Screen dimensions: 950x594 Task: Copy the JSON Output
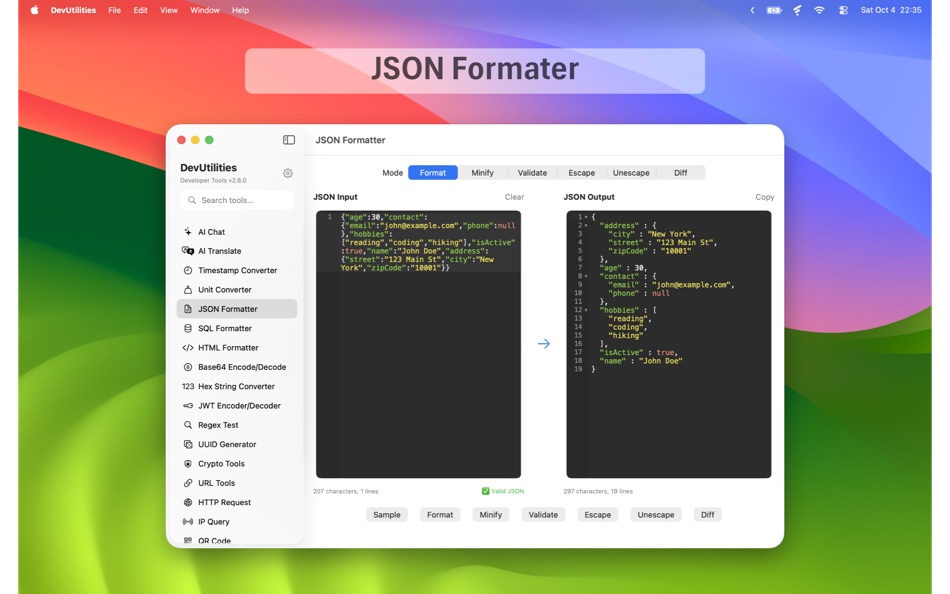tap(765, 197)
